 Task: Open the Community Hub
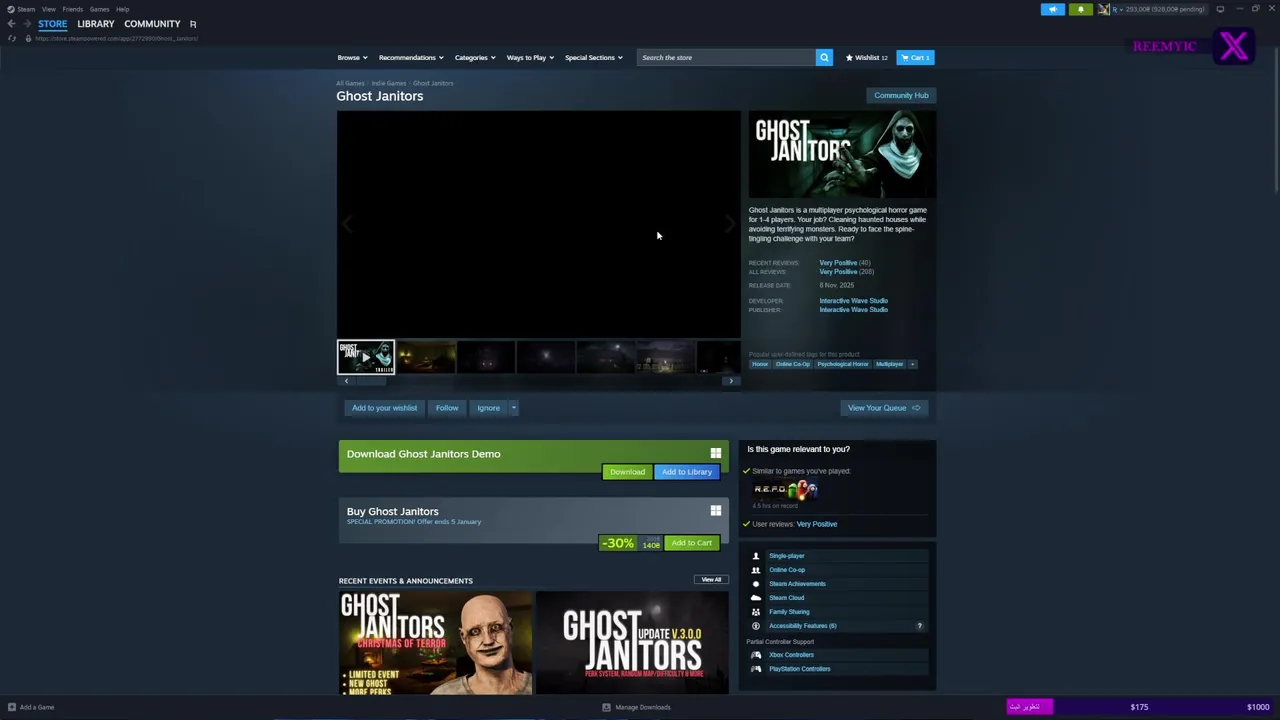[x=901, y=96]
